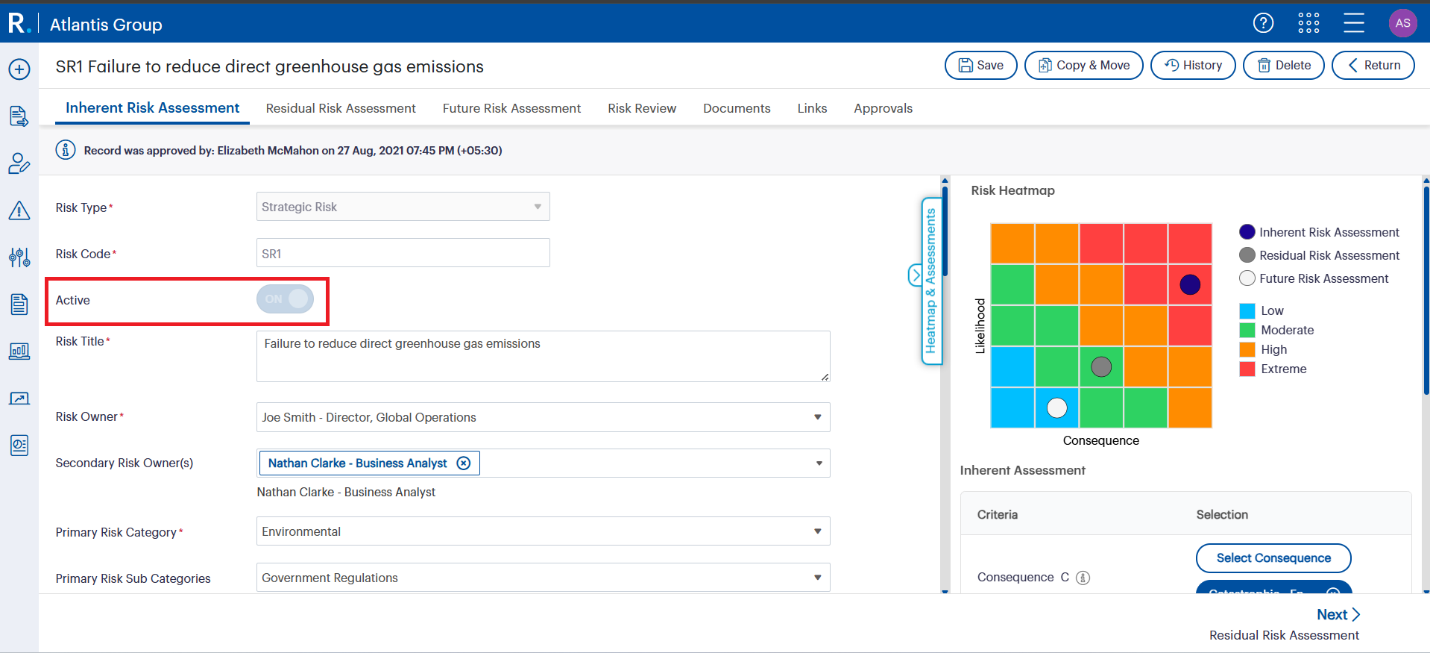Screen dimensions: 1430x653
Task: Open the document-with-arrow sidebar icon
Action: click(19, 117)
